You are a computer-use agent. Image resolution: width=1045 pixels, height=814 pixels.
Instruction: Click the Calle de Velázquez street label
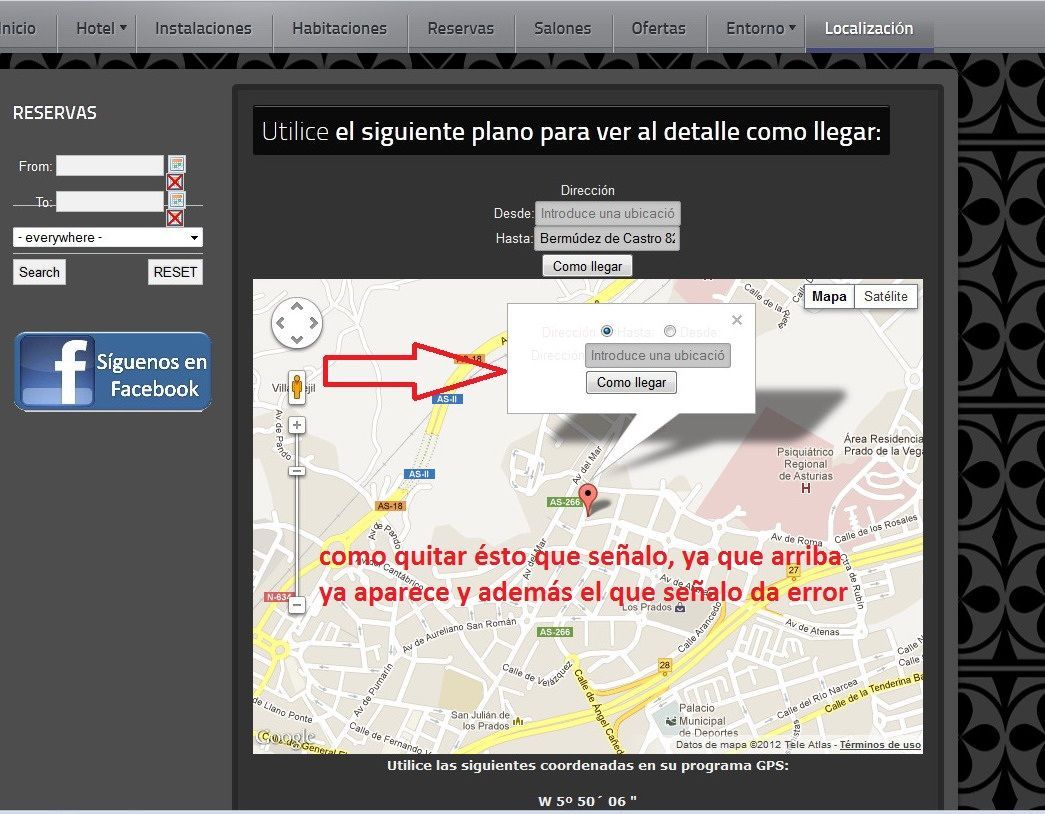(536, 674)
